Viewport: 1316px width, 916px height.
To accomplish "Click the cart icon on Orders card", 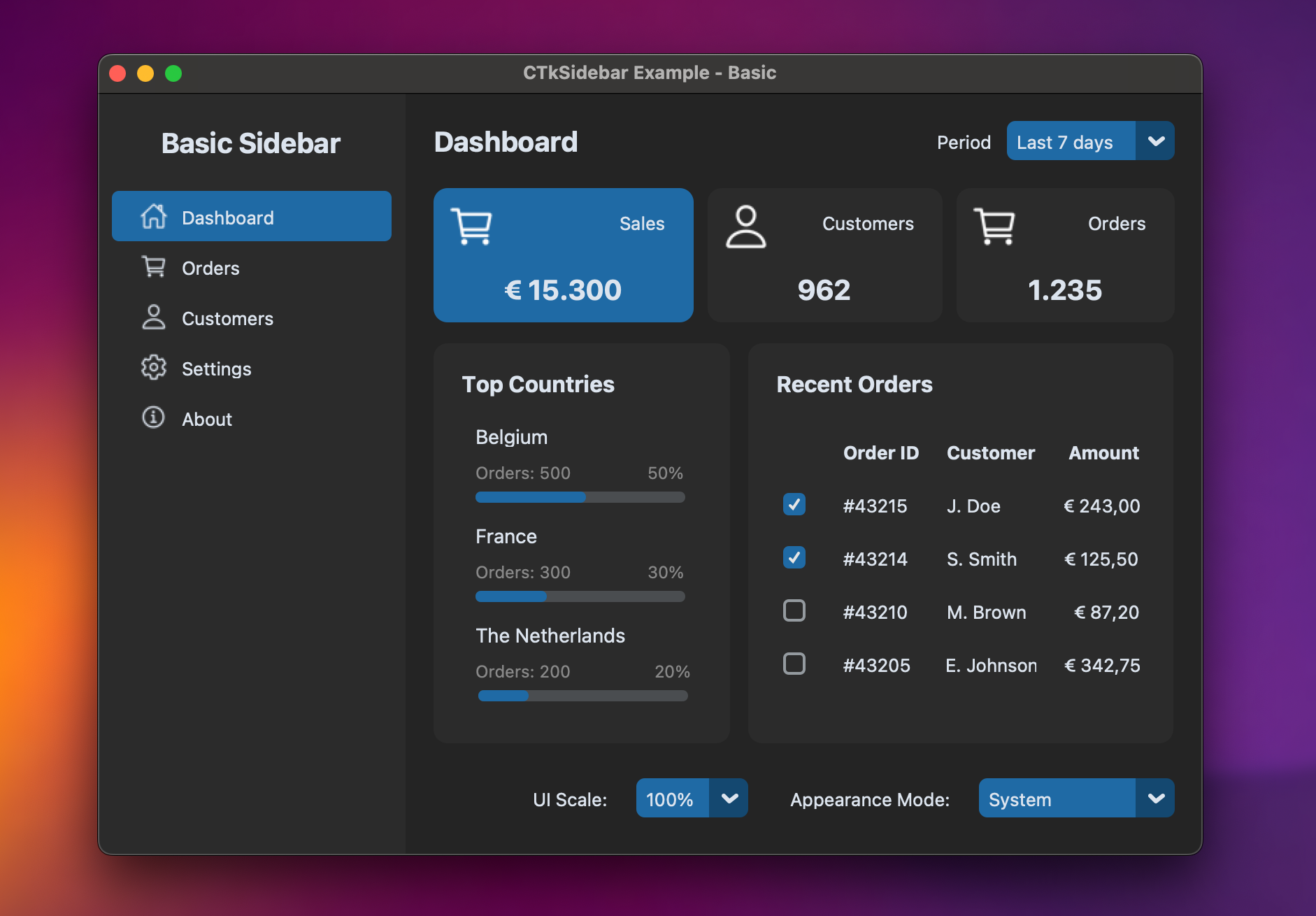I will click(994, 226).
